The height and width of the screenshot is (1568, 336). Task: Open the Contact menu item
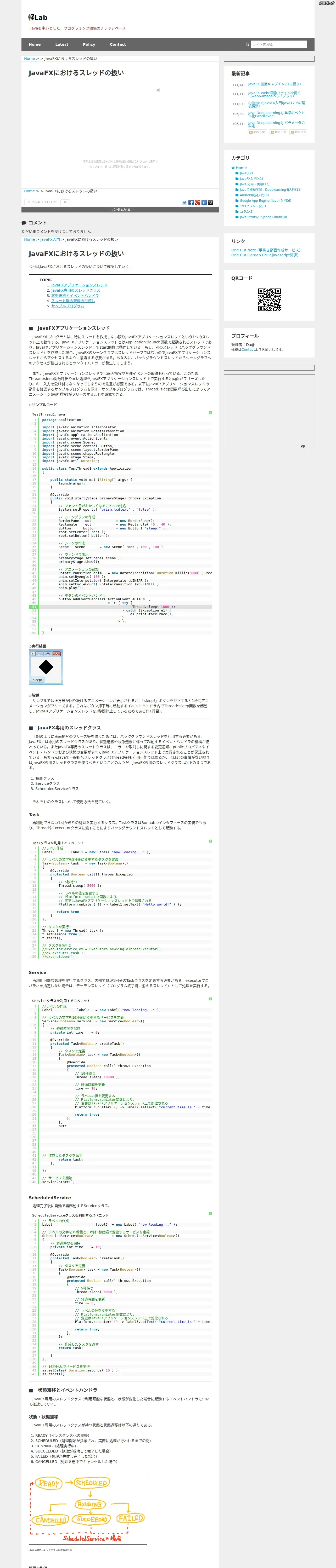118,44
